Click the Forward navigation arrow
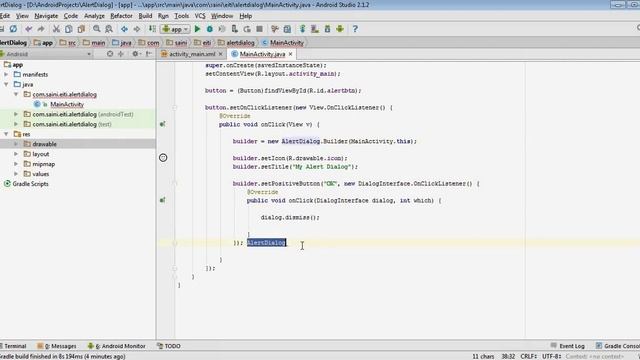This screenshot has height=360, width=640. [x=137, y=29]
